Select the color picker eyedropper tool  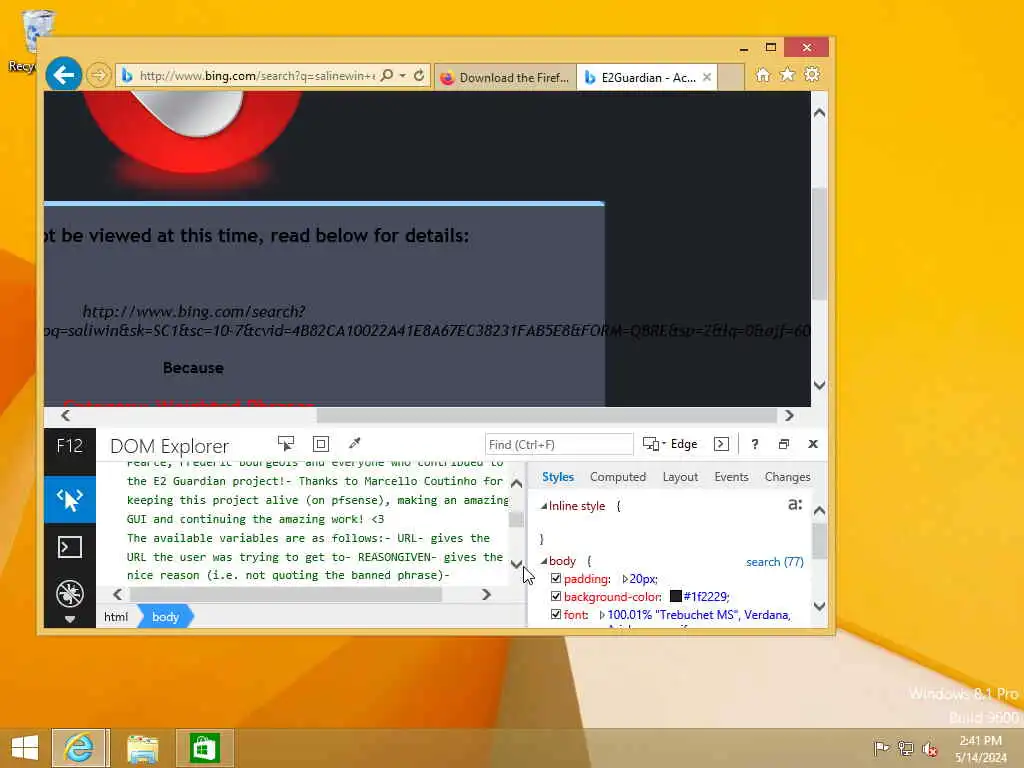click(x=355, y=444)
